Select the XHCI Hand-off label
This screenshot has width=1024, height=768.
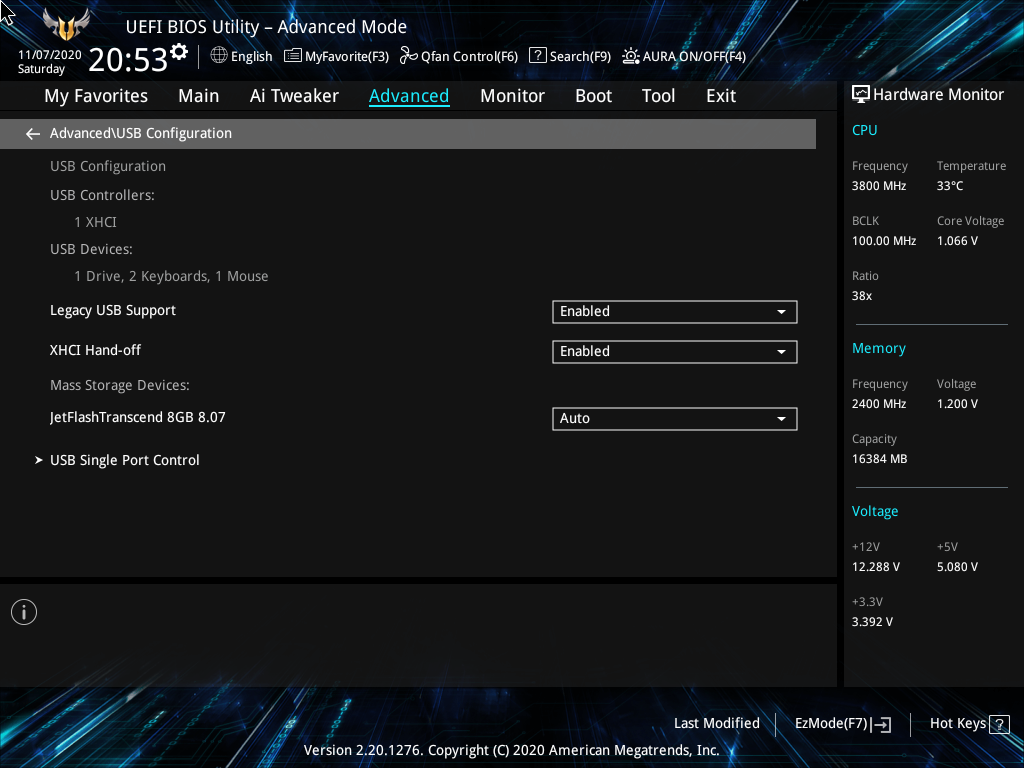95,350
